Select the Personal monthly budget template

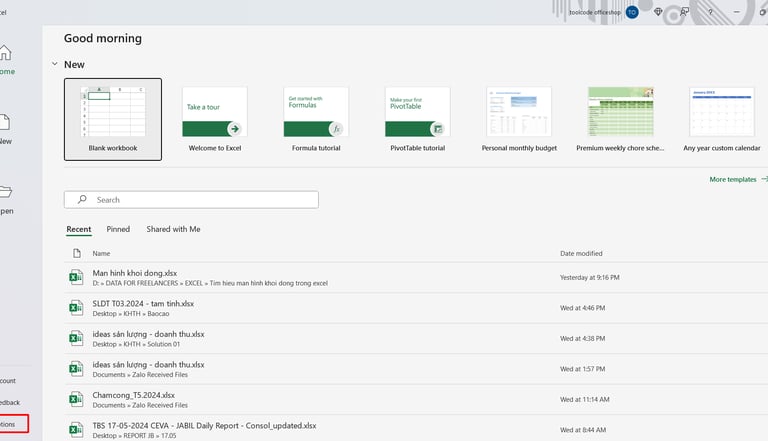[x=519, y=119]
